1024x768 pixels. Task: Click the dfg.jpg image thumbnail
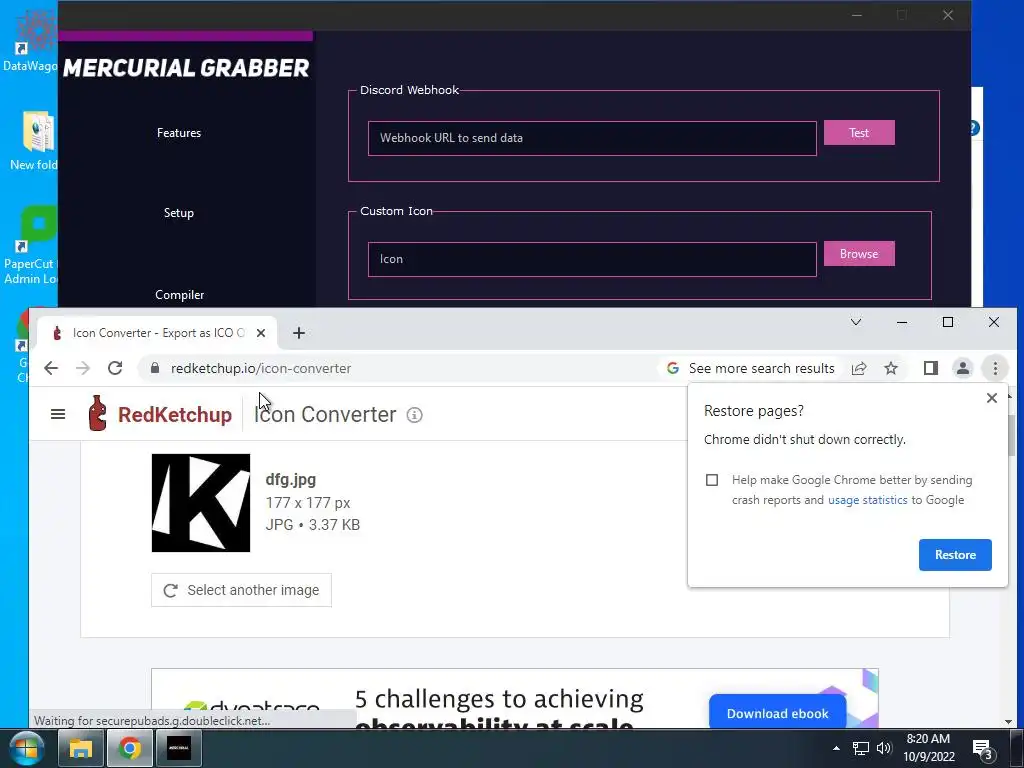pos(200,503)
